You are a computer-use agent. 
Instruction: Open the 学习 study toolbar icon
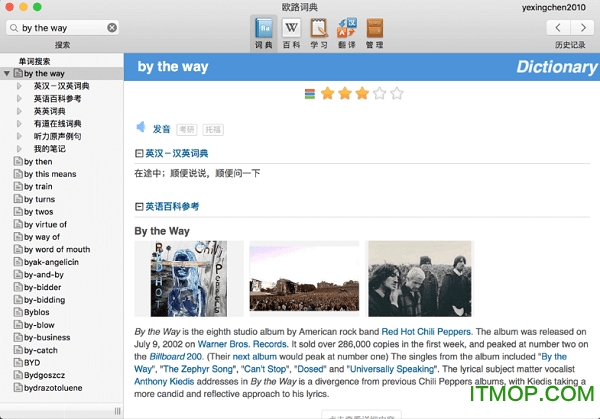tap(319, 32)
